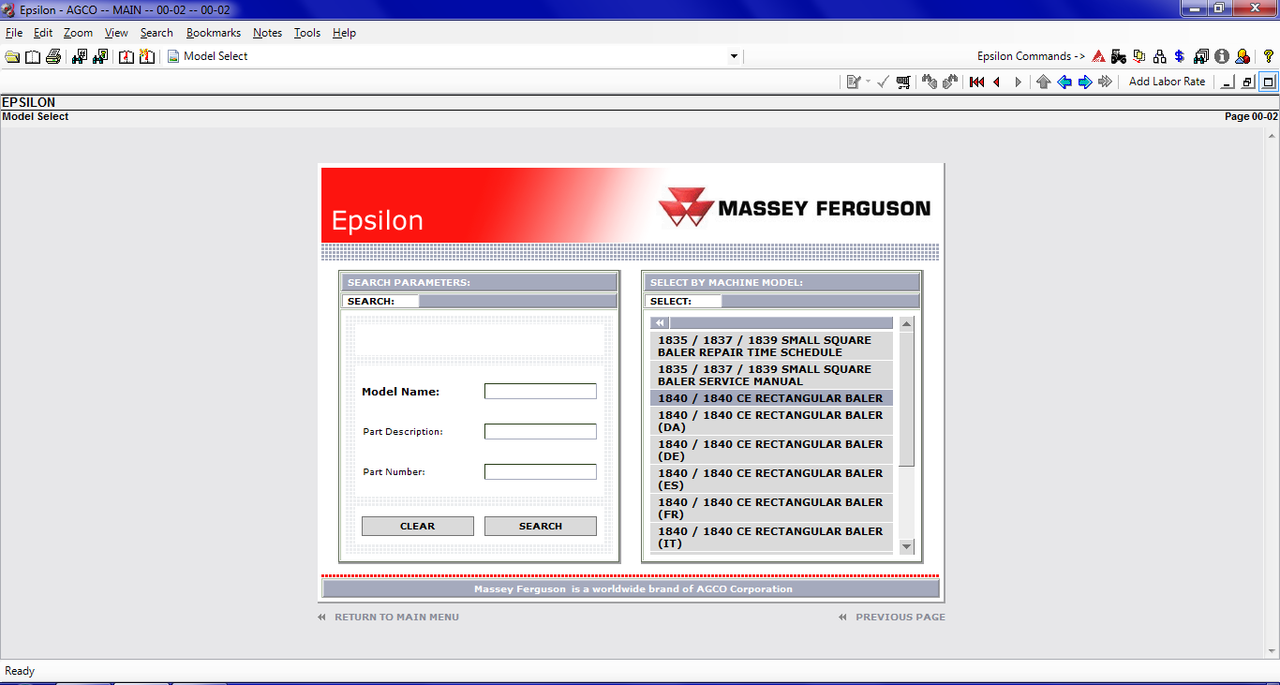This screenshot has width=1280, height=685.
Task: Click the hierarchy tree icon
Action: (1159, 56)
